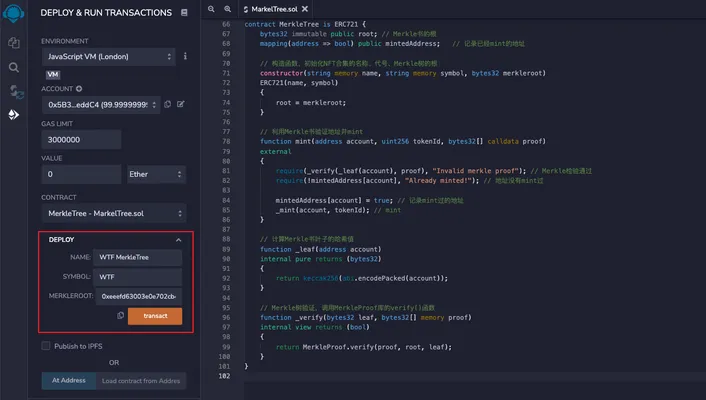
Task: Close the MarkelTree.sol tab
Action: tap(305, 9)
